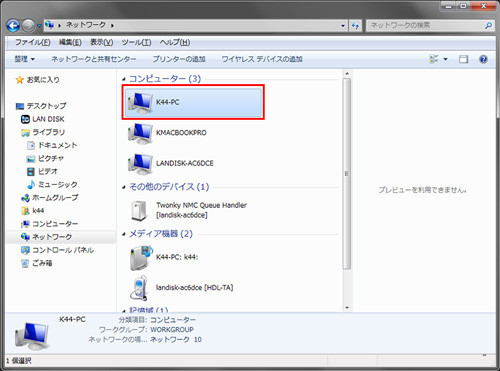500x371 pixels.
Task: Click ネットワークと共有センター button
Action: click(94, 59)
